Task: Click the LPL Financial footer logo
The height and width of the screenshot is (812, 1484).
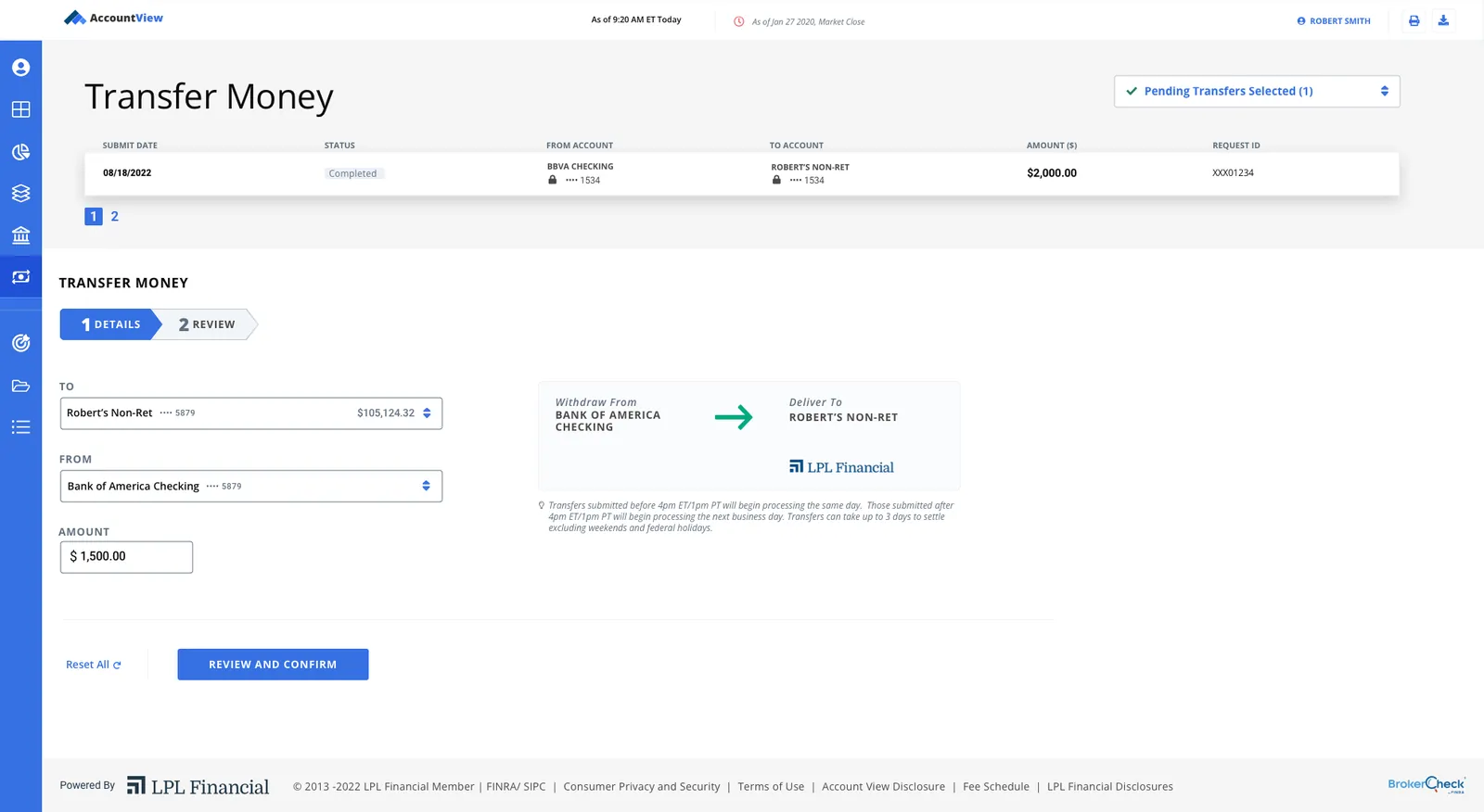Action: (x=198, y=786)
